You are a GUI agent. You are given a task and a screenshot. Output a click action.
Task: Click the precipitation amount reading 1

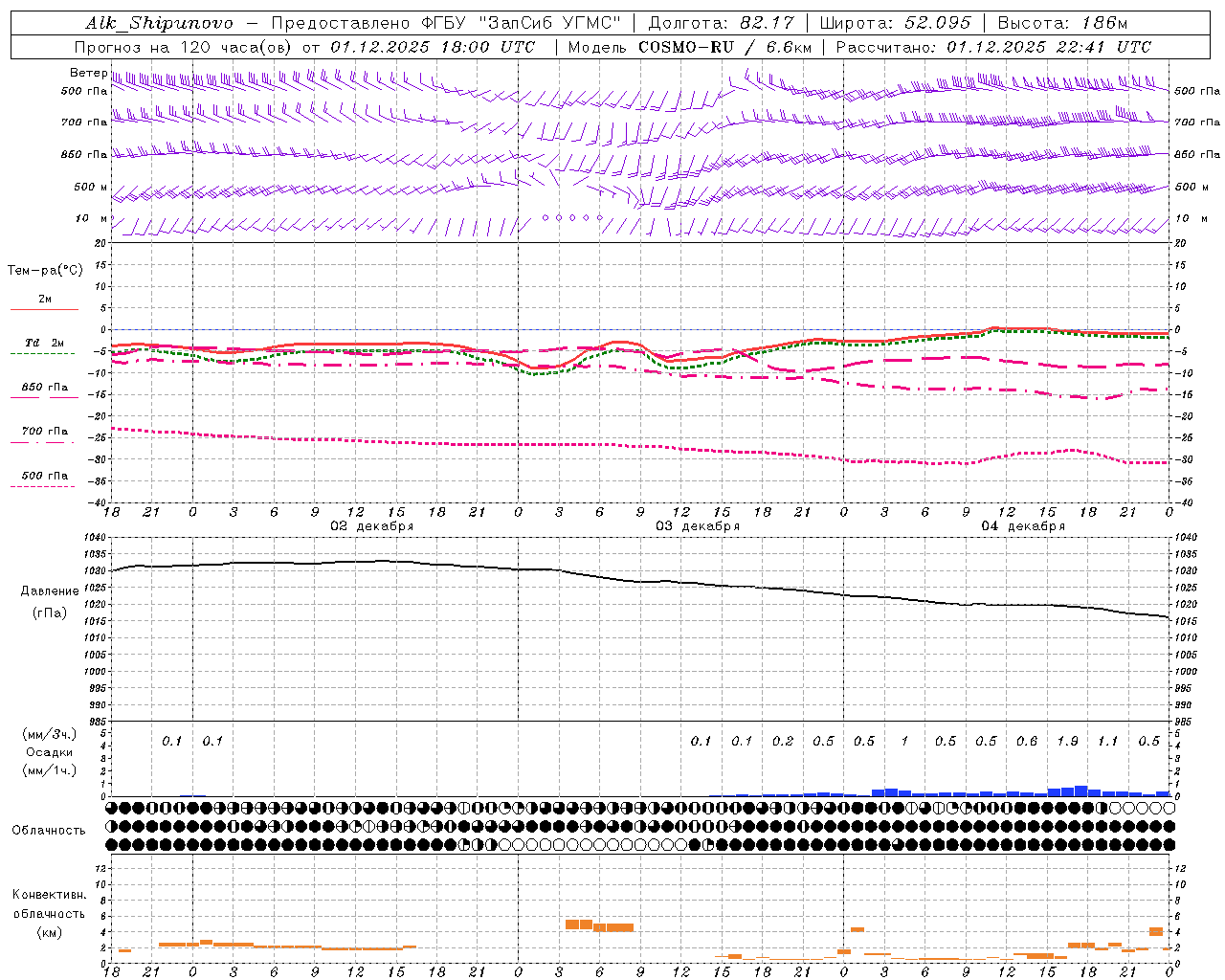pos(904,741)
